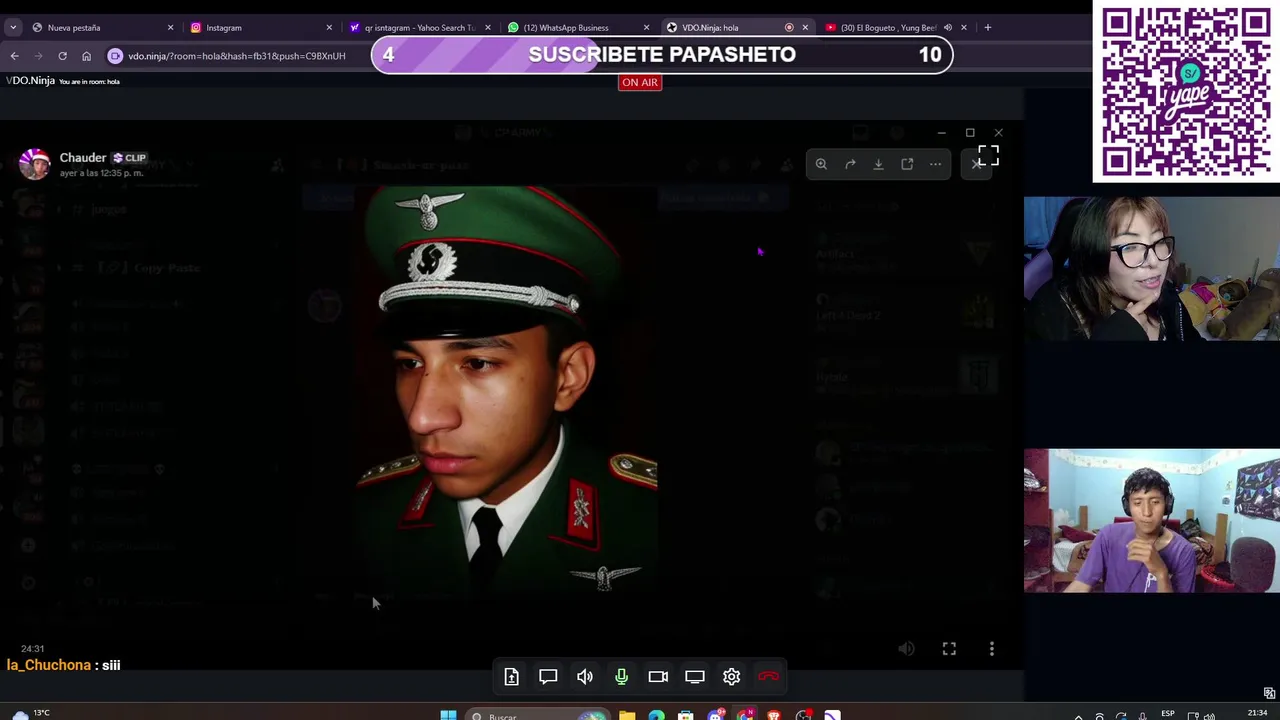Mute audio on the YouTube tab speaker icon
The height and width of the screenshot is (720, 1280).
tap(947, 28)
